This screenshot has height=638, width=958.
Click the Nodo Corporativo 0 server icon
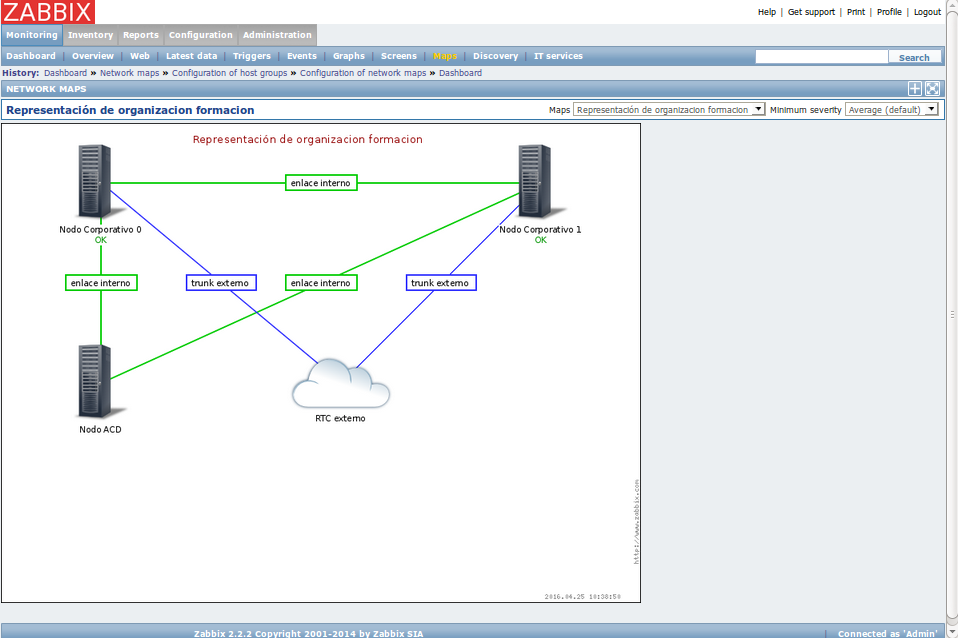pyautogui.click(x=95, y=182)
